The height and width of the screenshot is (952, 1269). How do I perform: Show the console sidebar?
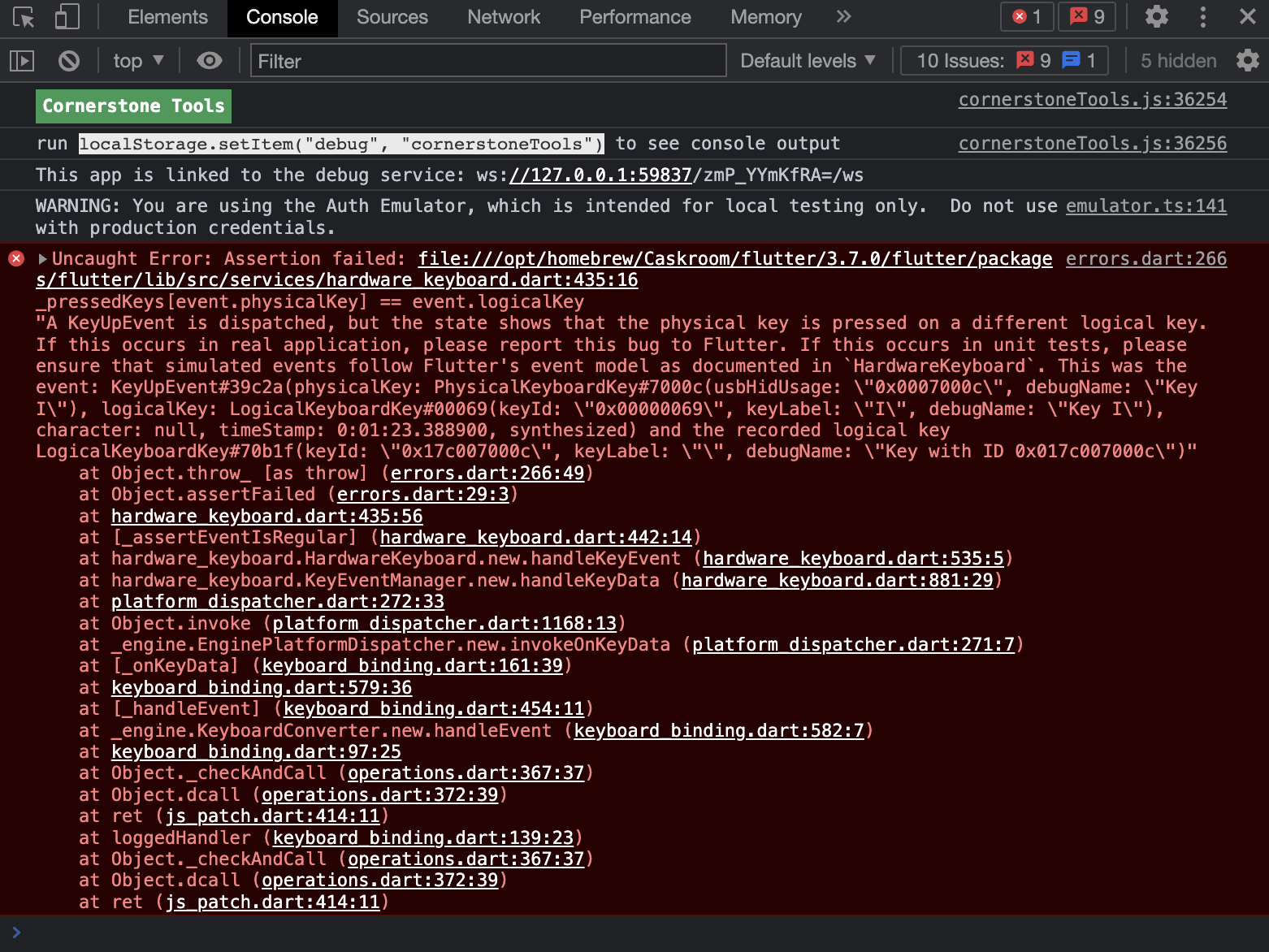[21, 60]
